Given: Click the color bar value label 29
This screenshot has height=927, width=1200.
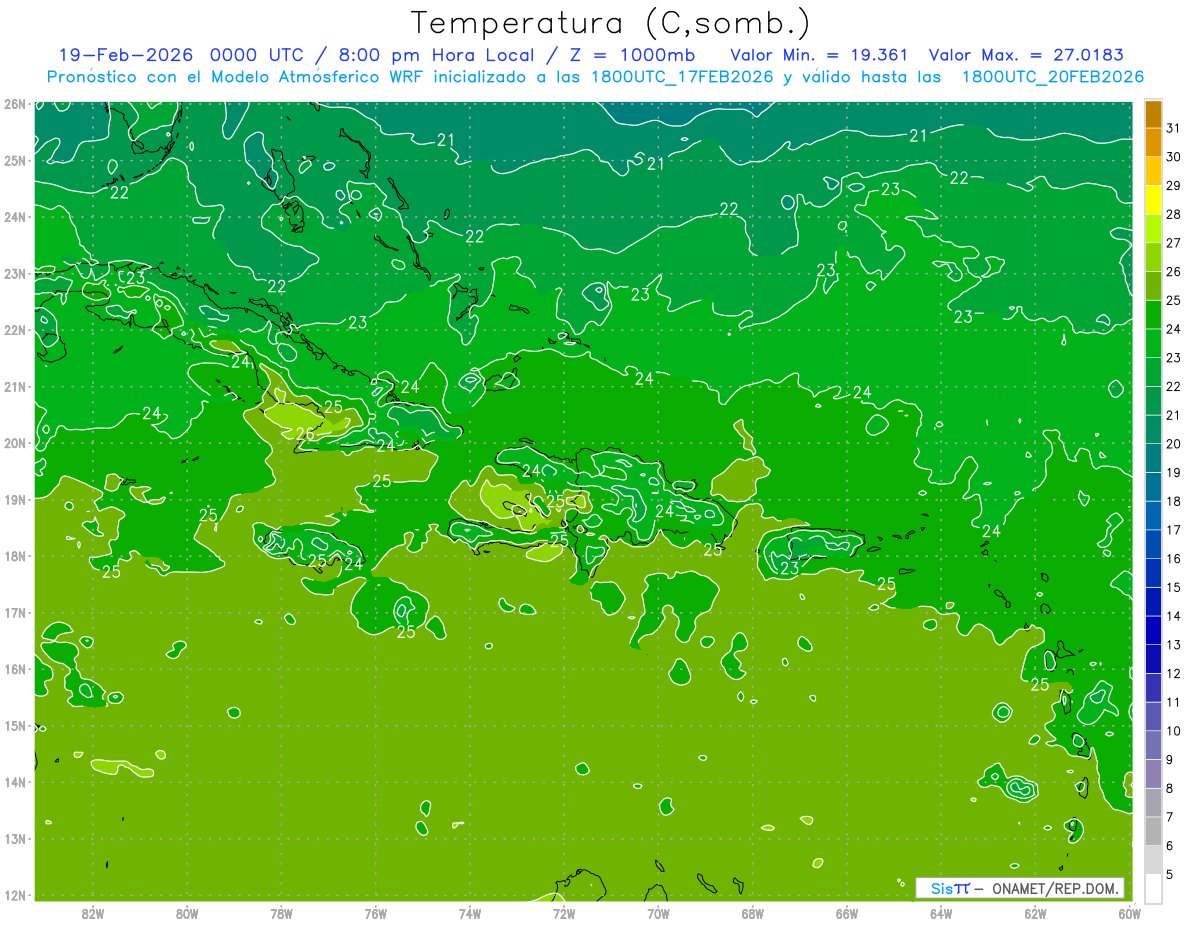Looking at the screenshot, I should click(x=1173, y=186).
